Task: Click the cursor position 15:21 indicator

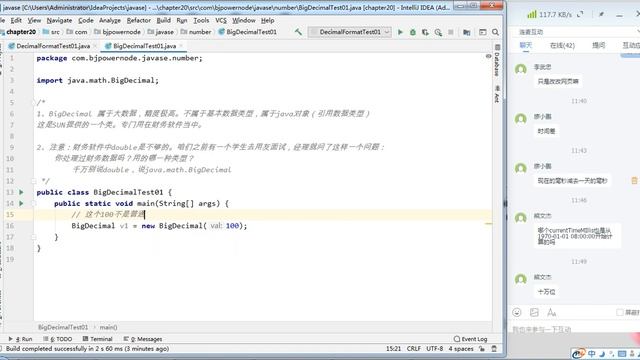Action: pyautogui.click(x=393, y=349)
